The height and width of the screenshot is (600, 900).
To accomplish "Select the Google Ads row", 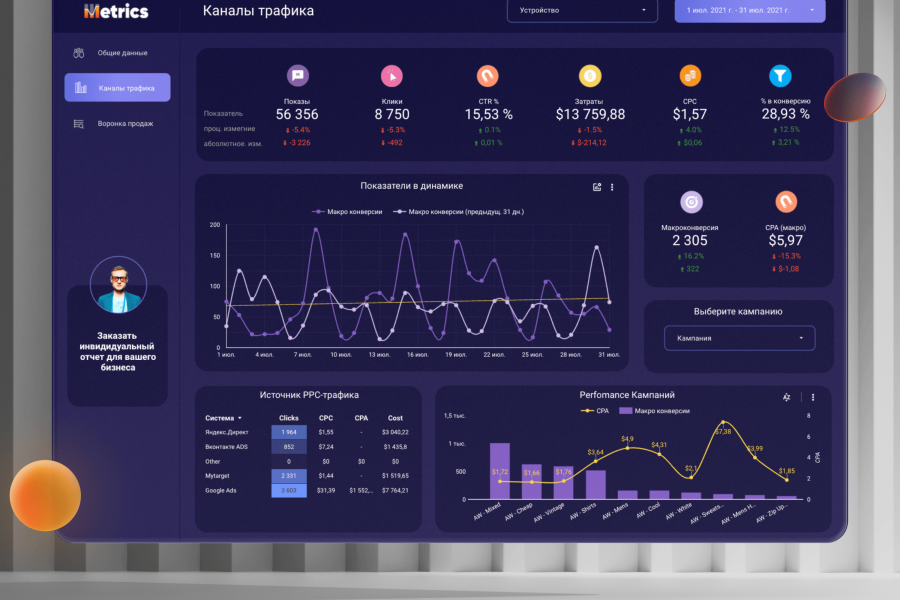I will pos(307,490).
